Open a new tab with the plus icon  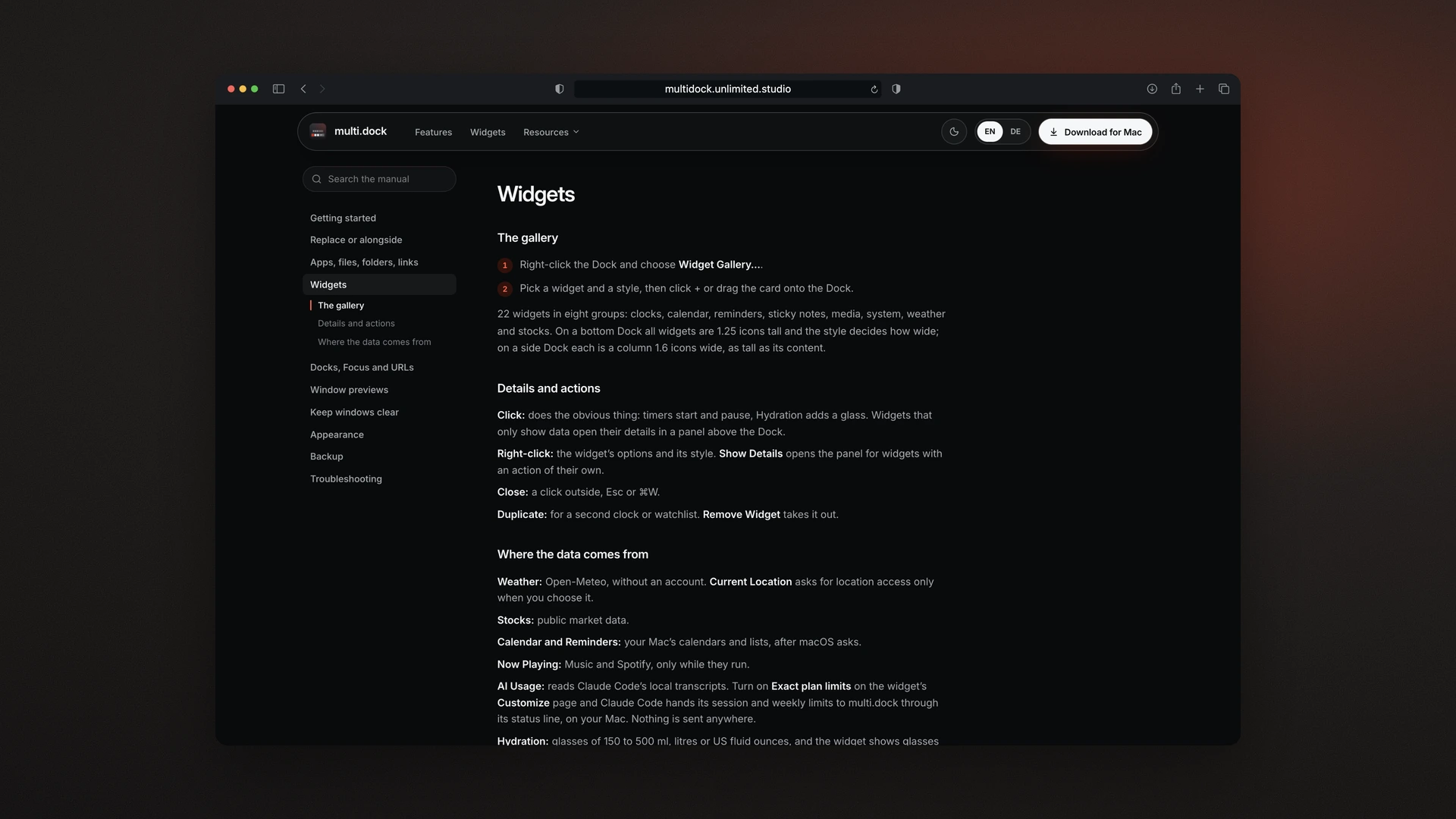(x=1200, y=89)
